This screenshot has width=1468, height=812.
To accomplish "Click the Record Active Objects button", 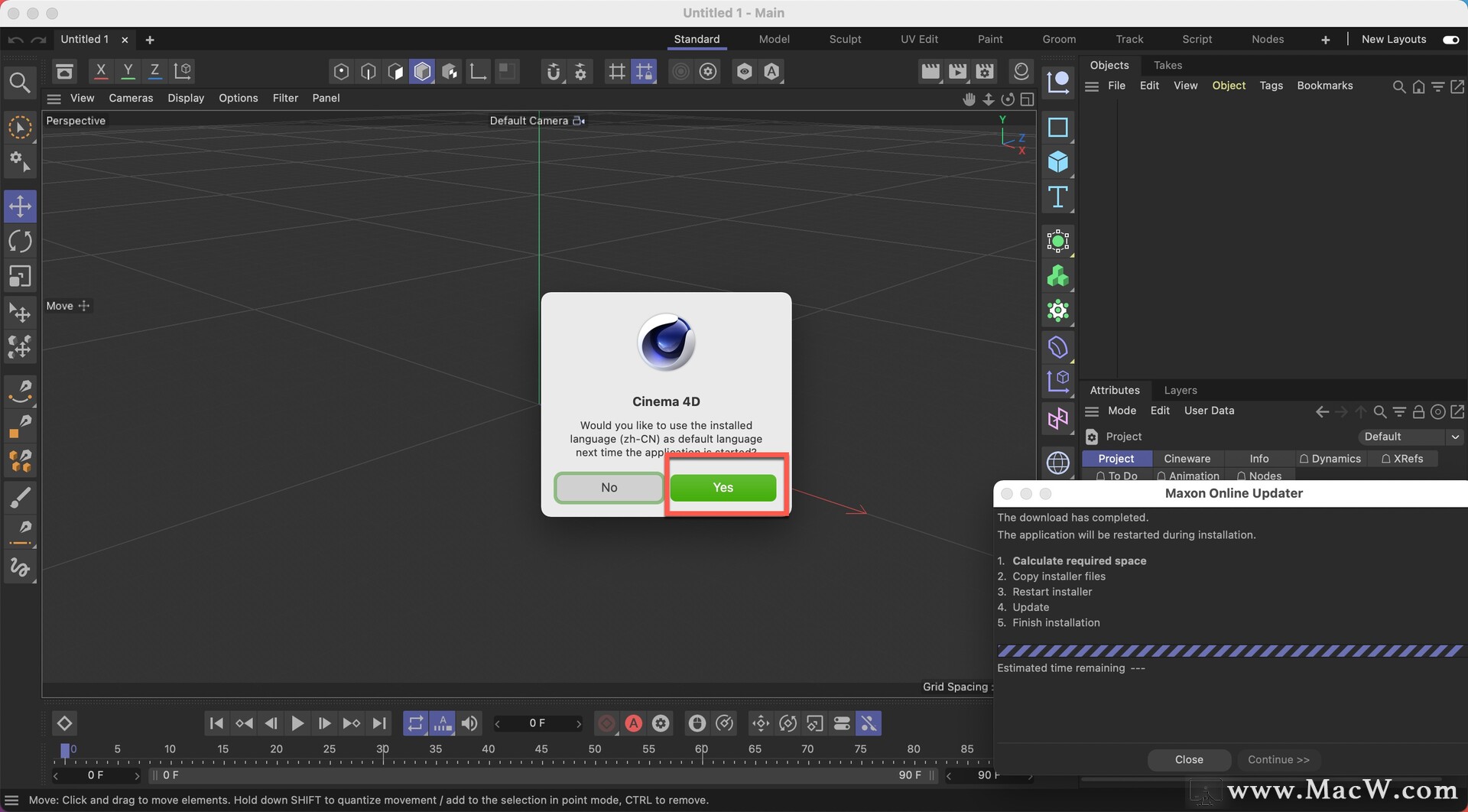I will pos(606,723).
